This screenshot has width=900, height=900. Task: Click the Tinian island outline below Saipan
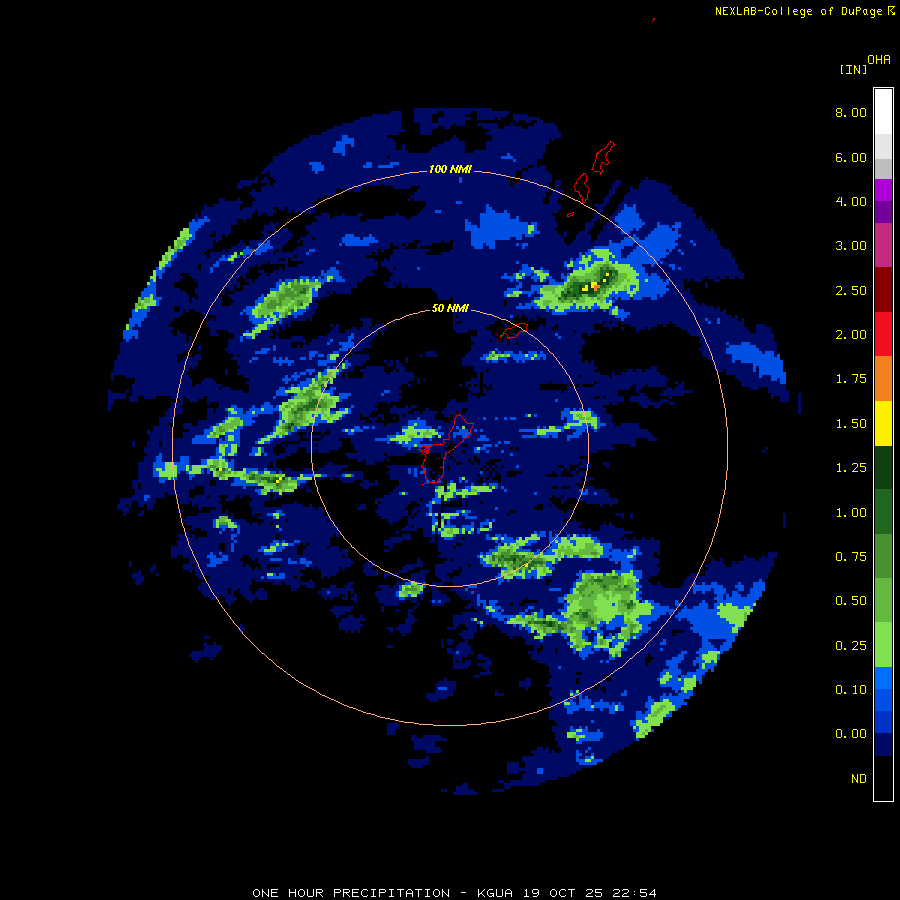(581, 188)
